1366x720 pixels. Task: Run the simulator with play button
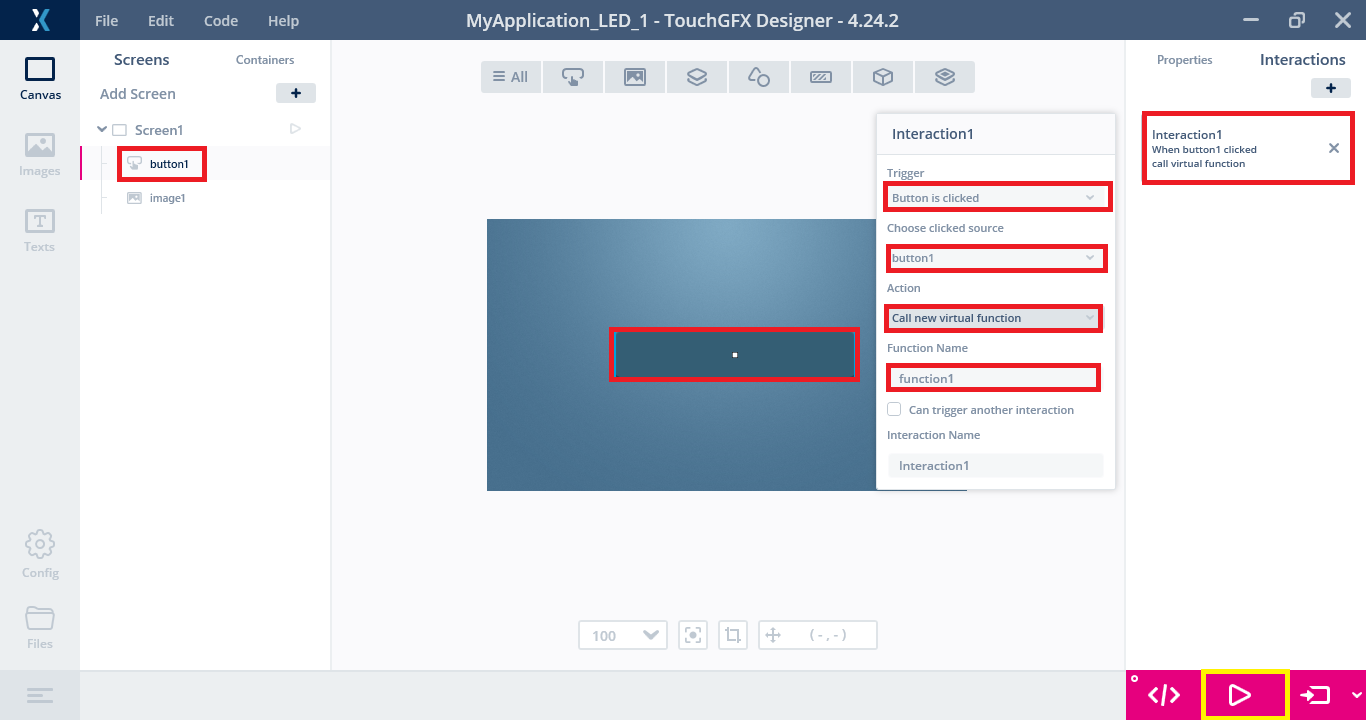click(x=1240, y=695)
